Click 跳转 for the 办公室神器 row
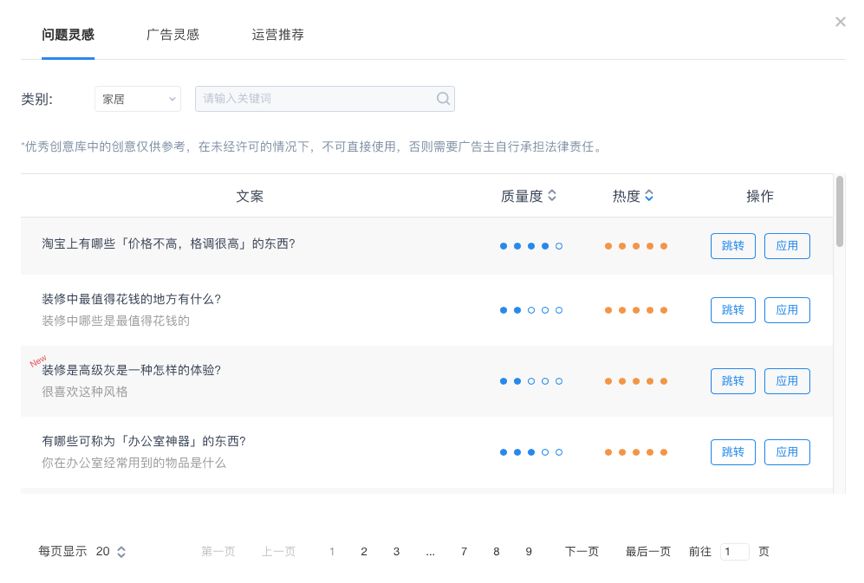This screenshot has width=864, height=583. (x=733, y=452)
